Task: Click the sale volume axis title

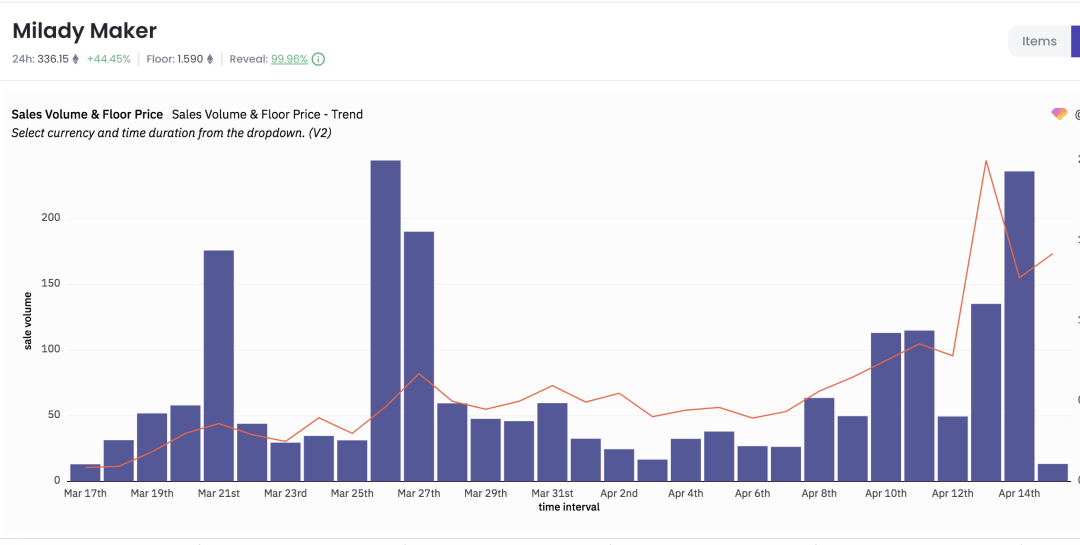Action: click(x=28, y=321)
